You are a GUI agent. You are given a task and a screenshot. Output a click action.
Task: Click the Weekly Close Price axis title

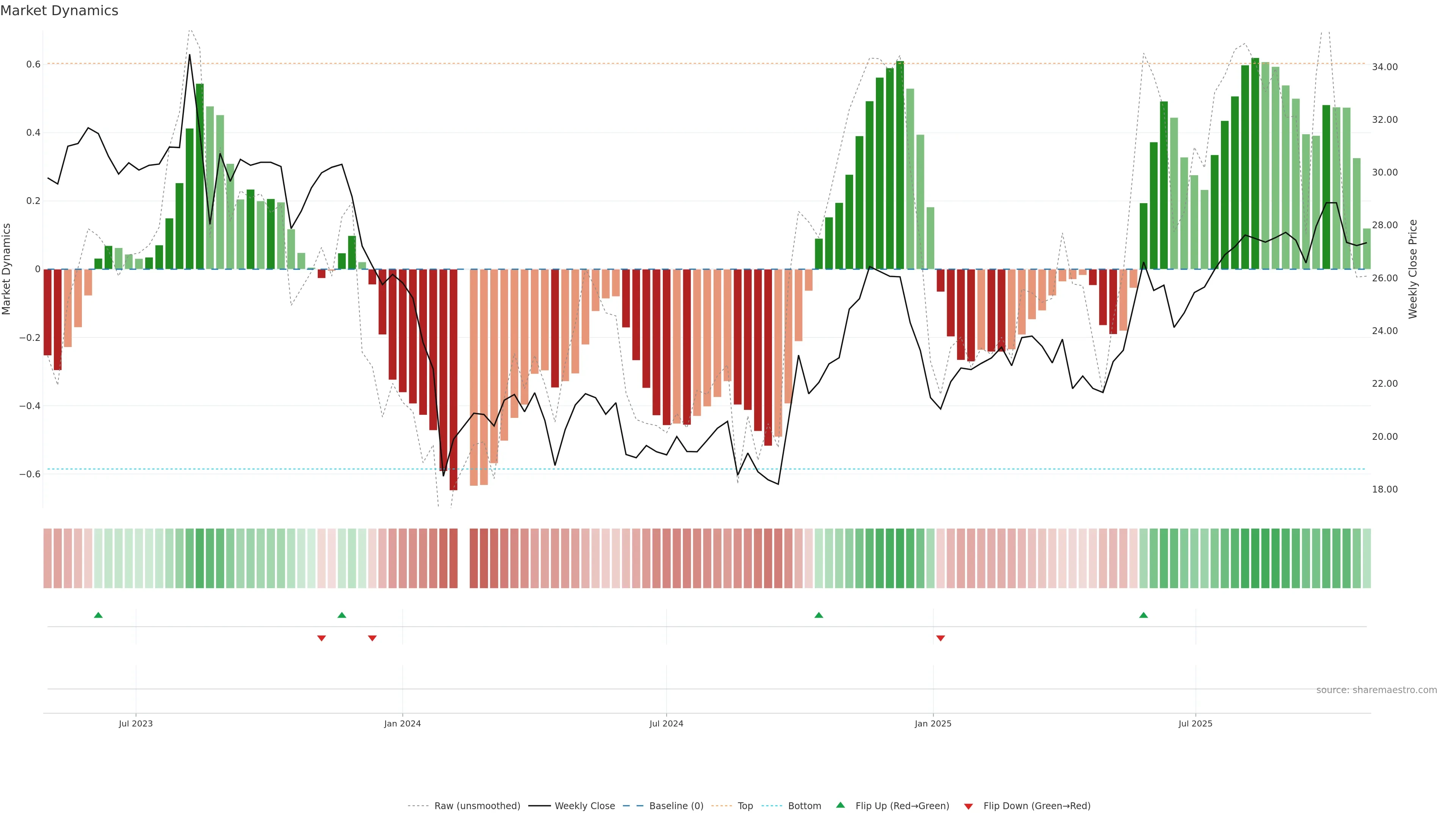coord(1412,269)
